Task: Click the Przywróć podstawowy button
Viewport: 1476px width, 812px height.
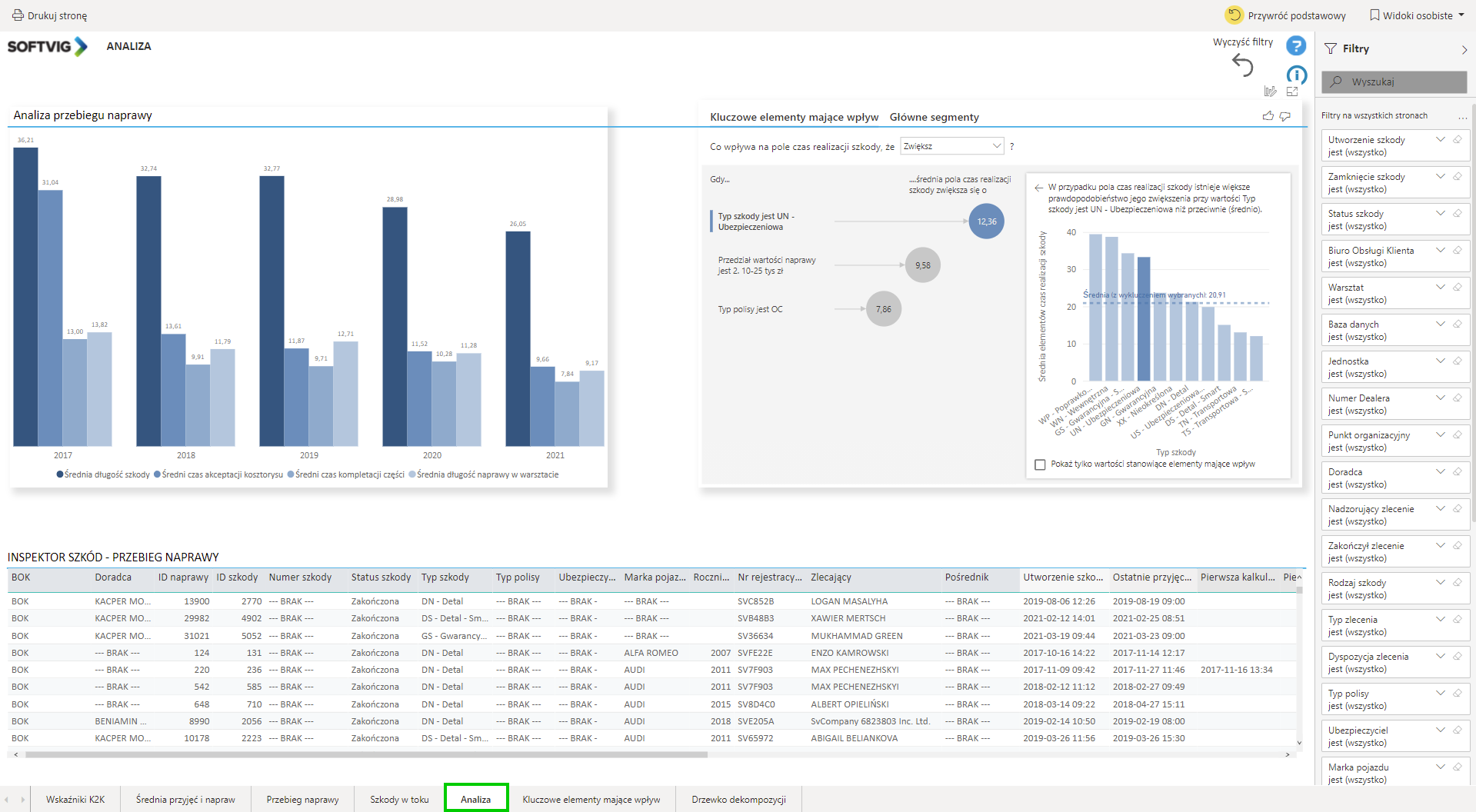Action: (1285, 15)
